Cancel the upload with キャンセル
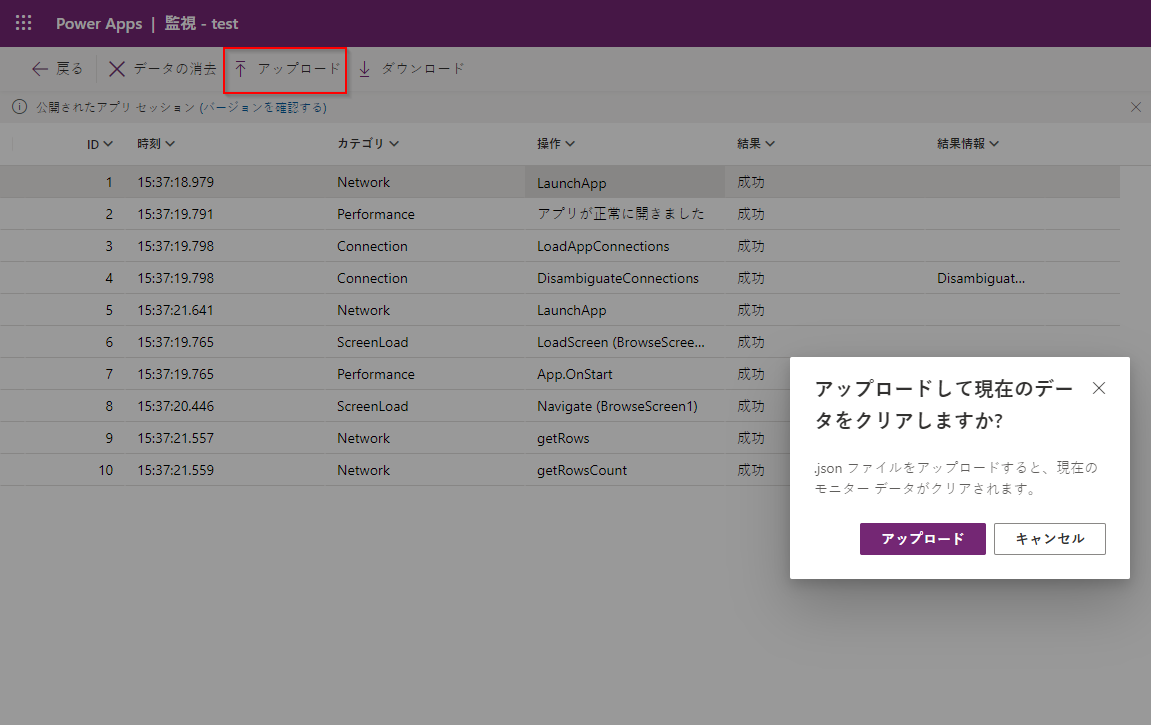 pyautogui.click(x=1049, y=538)
